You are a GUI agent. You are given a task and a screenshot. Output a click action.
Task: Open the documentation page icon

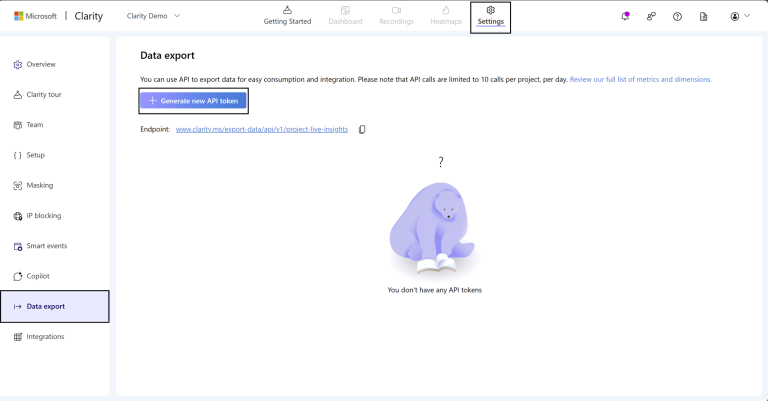coord(703,16)
